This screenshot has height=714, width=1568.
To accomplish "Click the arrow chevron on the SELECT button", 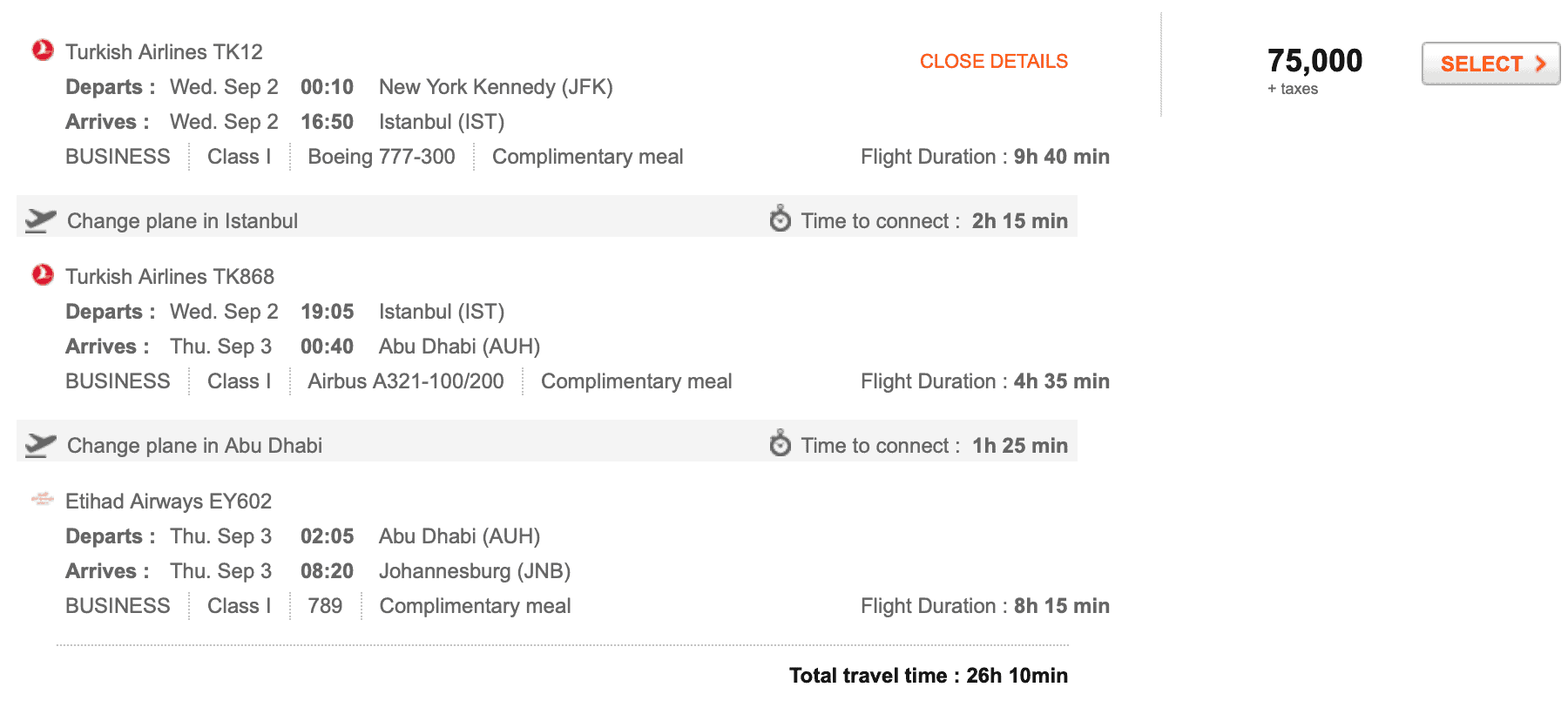I will tap(1540, 64).
